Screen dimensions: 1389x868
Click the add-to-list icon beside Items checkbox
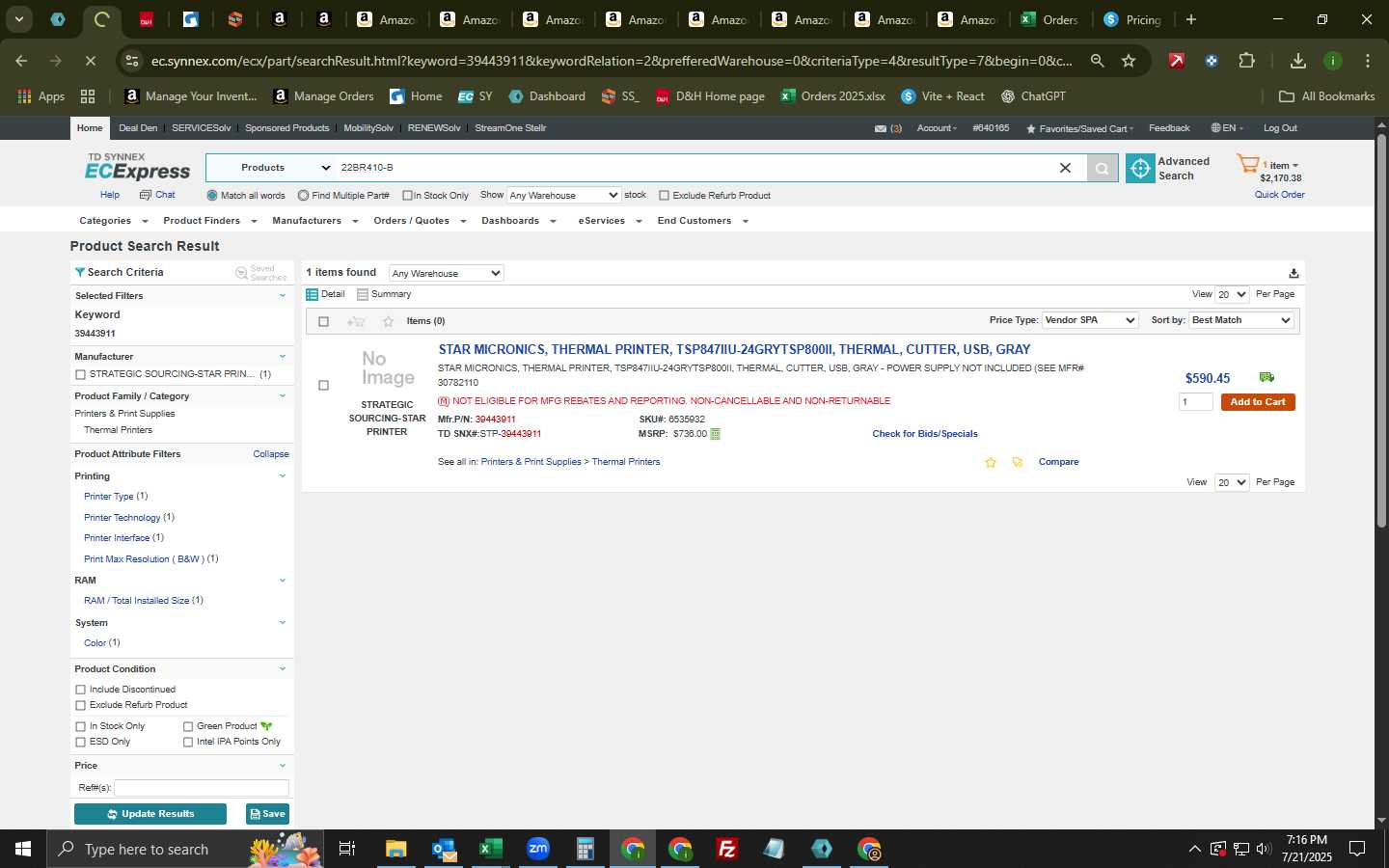[355, 321]
